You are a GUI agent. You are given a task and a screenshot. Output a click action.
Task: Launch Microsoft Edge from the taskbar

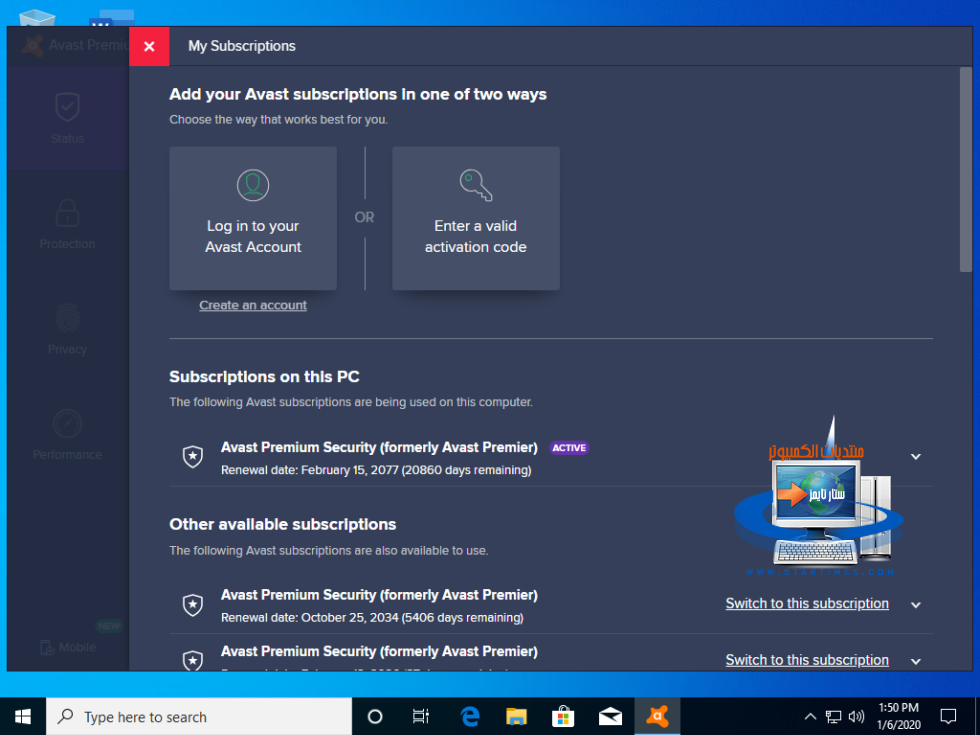pos(470,716)
